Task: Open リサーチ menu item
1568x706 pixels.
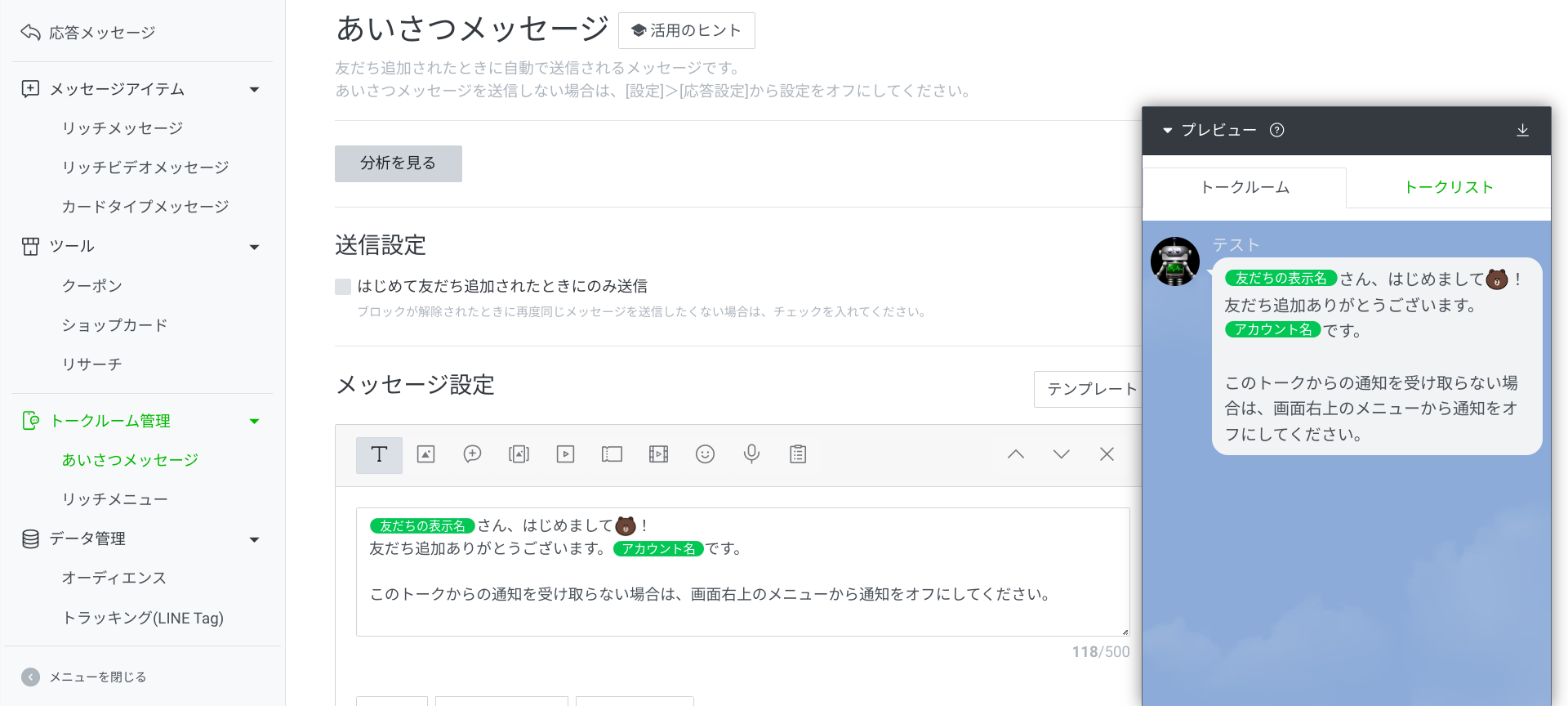Action: click(92, 364)
